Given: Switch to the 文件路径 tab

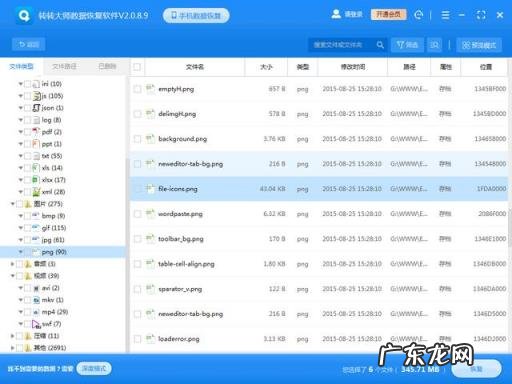Looking at the screenshot, I should pos(64,66).
